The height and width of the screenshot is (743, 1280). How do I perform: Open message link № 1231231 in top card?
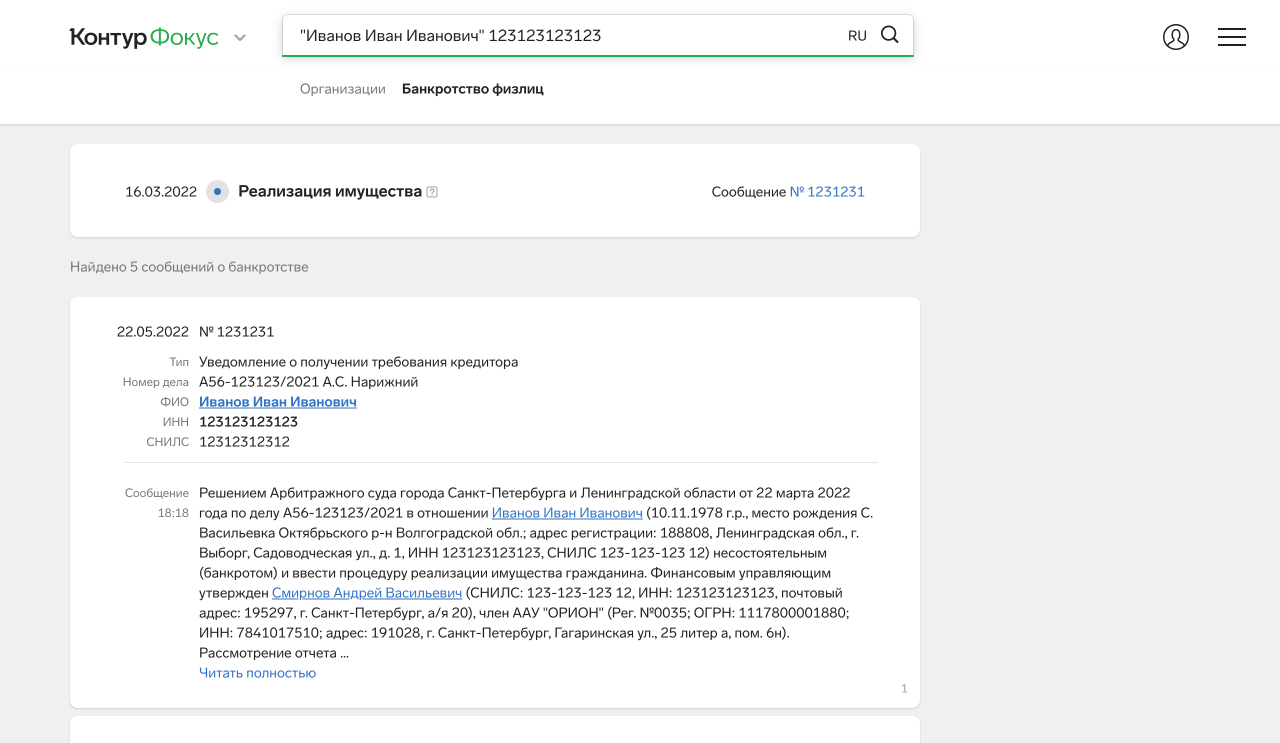[827, 192]
